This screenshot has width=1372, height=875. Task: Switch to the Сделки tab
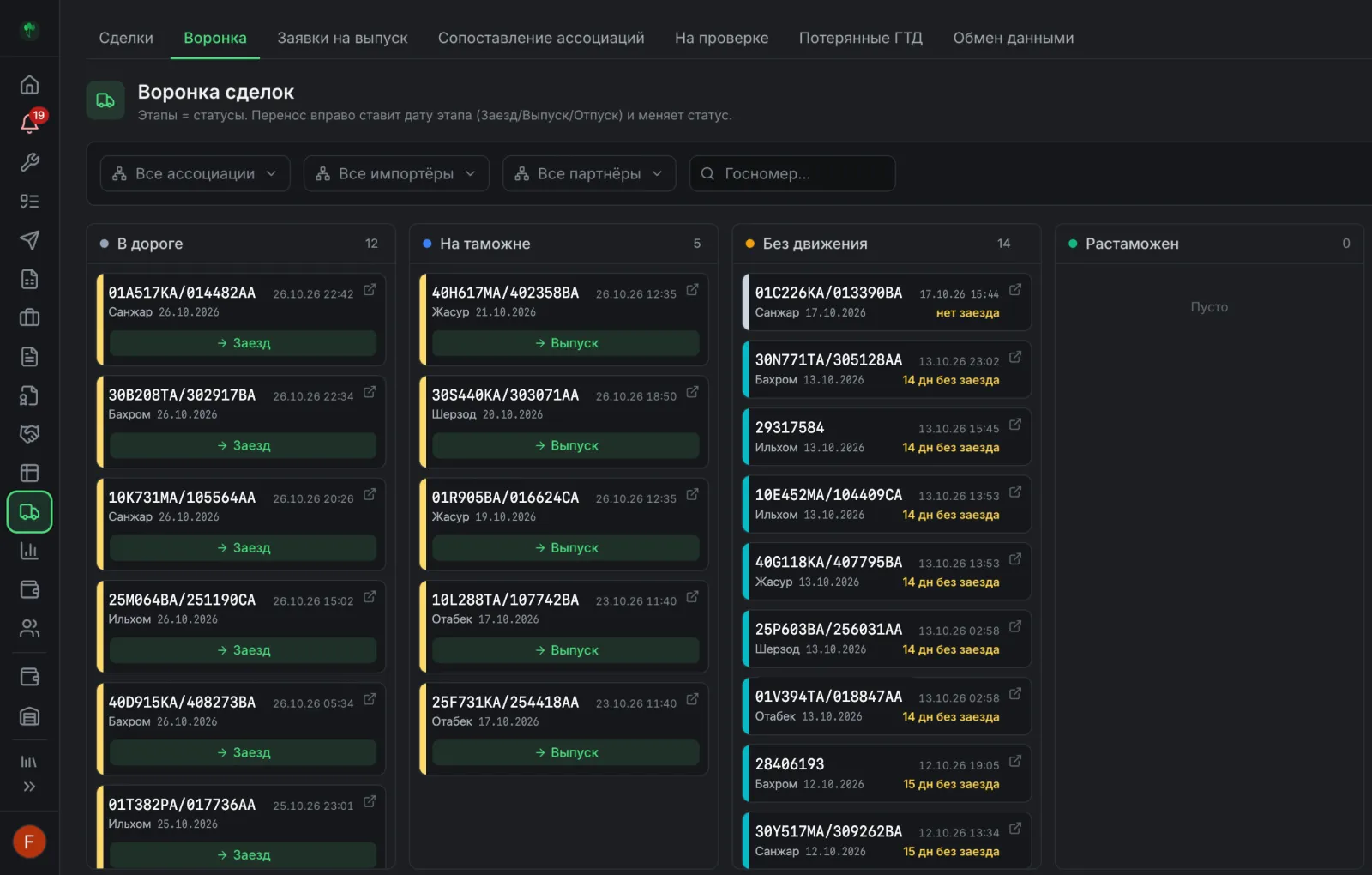[x=126, y=38]
